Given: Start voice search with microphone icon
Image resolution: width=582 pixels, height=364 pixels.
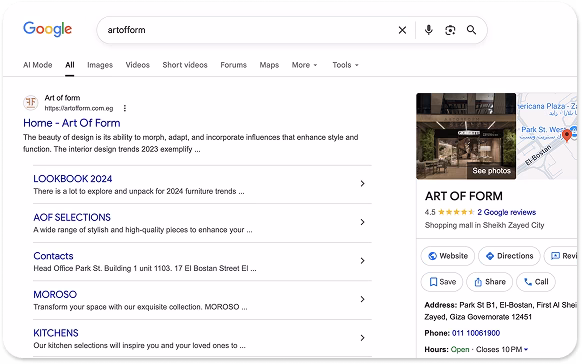Looking at the screenshot, I should [x=429, y=30].
